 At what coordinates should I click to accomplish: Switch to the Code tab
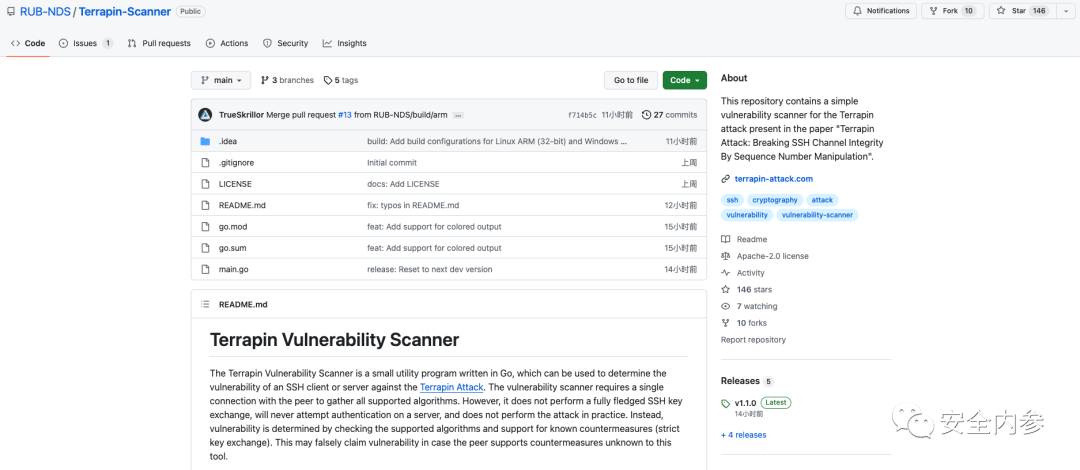click(x=28, y=43)
